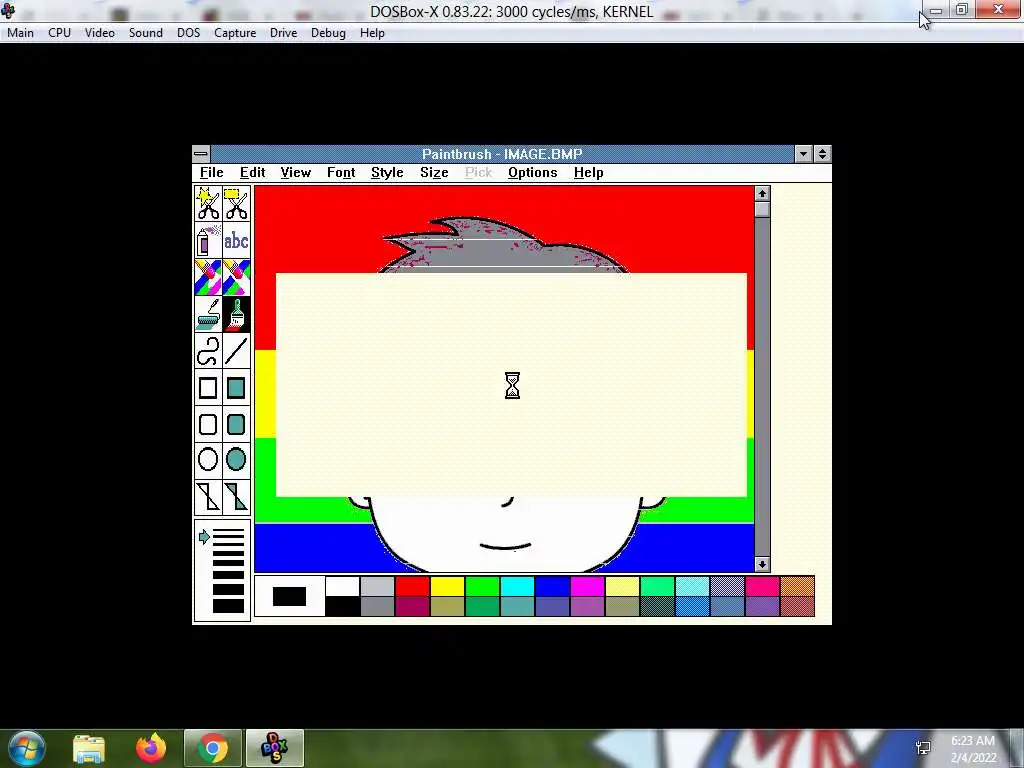
Task: Open DOSBox-X Drive menu
Action: click(283, 33)
